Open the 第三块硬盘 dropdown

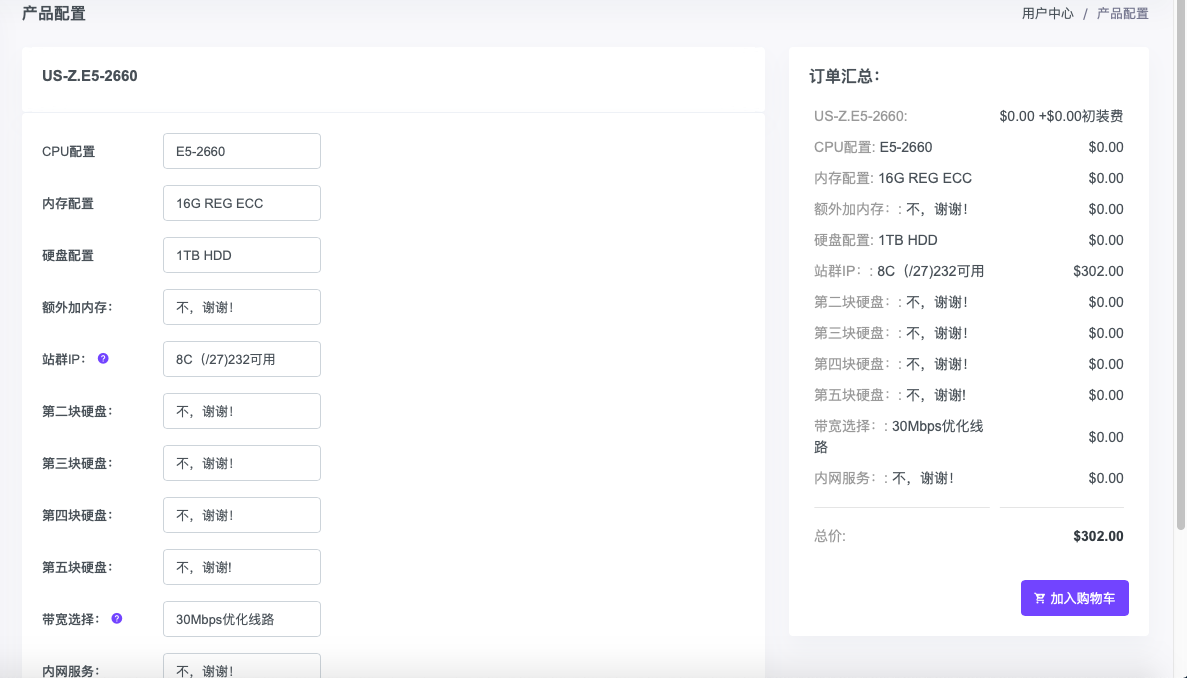point(241,463)
